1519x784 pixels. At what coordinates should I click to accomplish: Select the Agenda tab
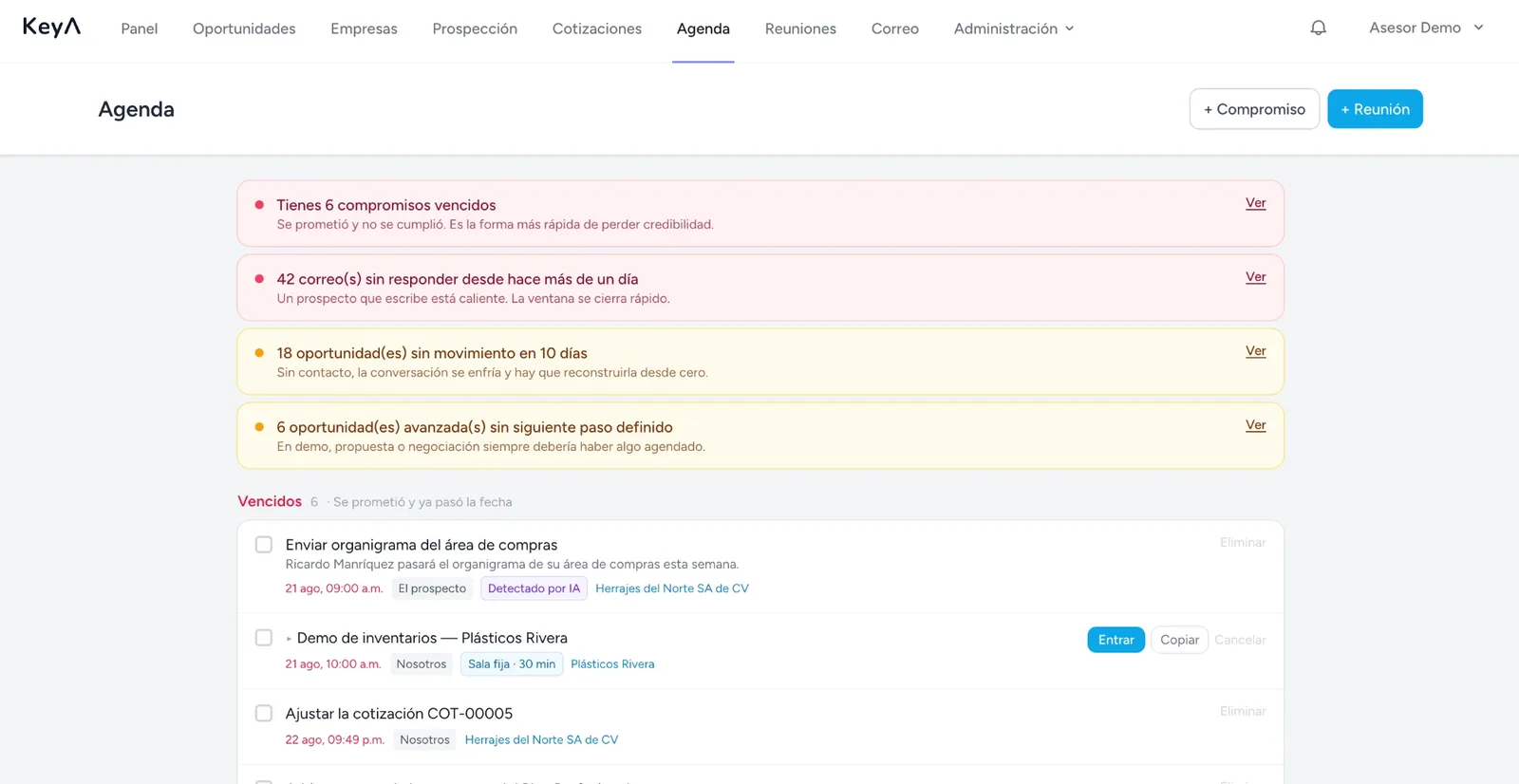(703, 28)
